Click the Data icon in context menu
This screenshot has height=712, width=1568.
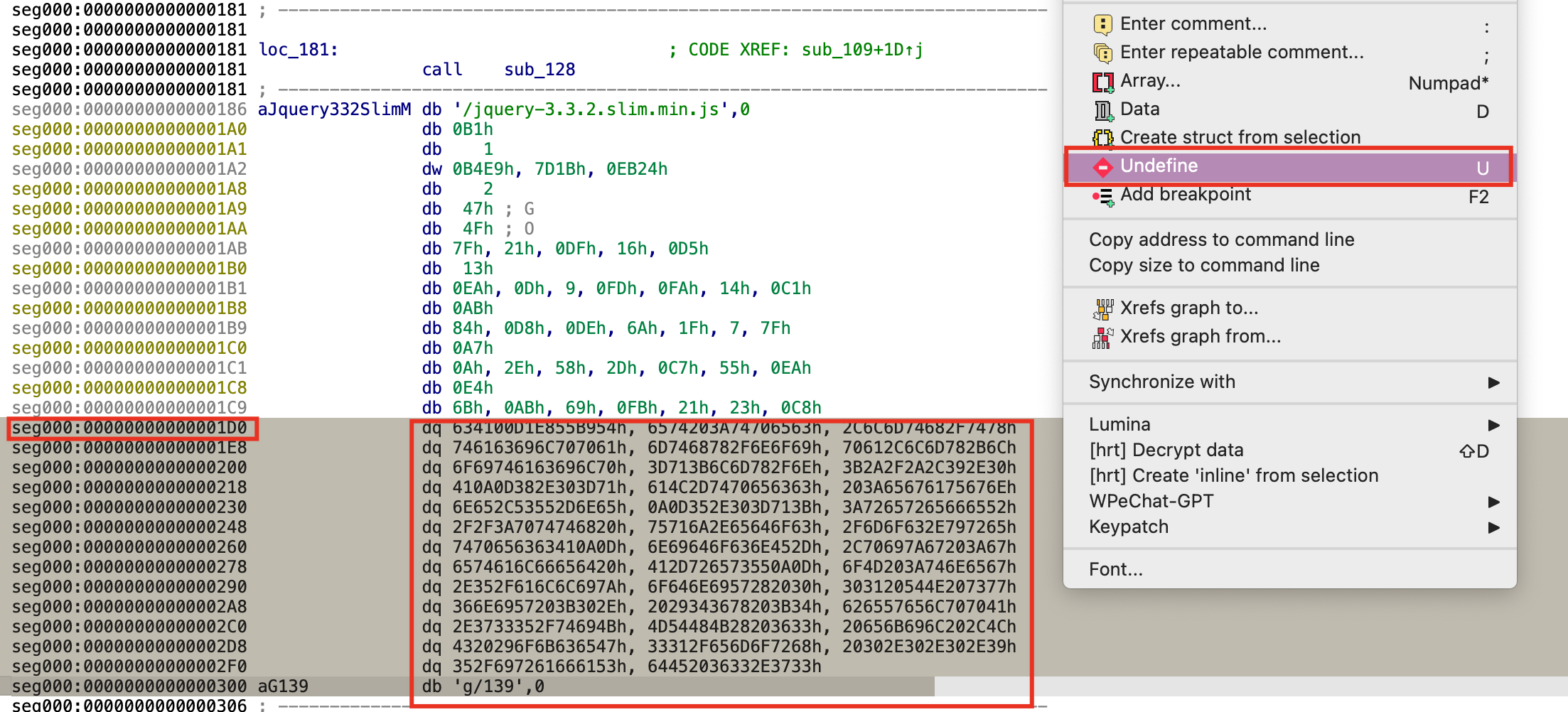(1102, 110)
